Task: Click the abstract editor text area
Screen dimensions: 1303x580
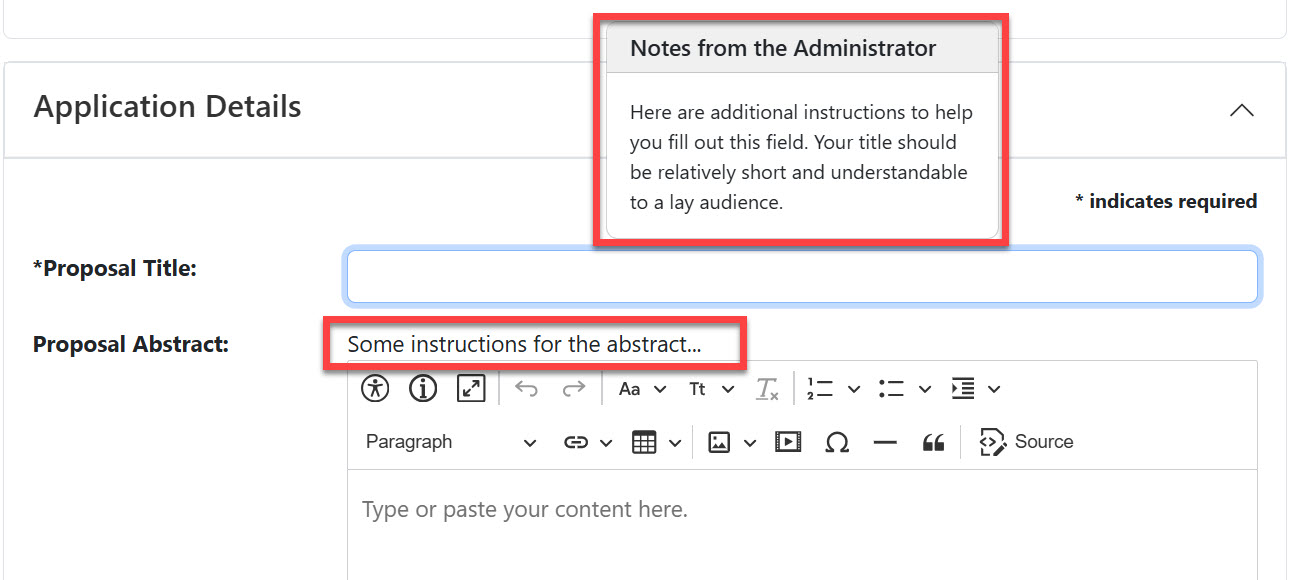Action: click(x=802, y=525)
